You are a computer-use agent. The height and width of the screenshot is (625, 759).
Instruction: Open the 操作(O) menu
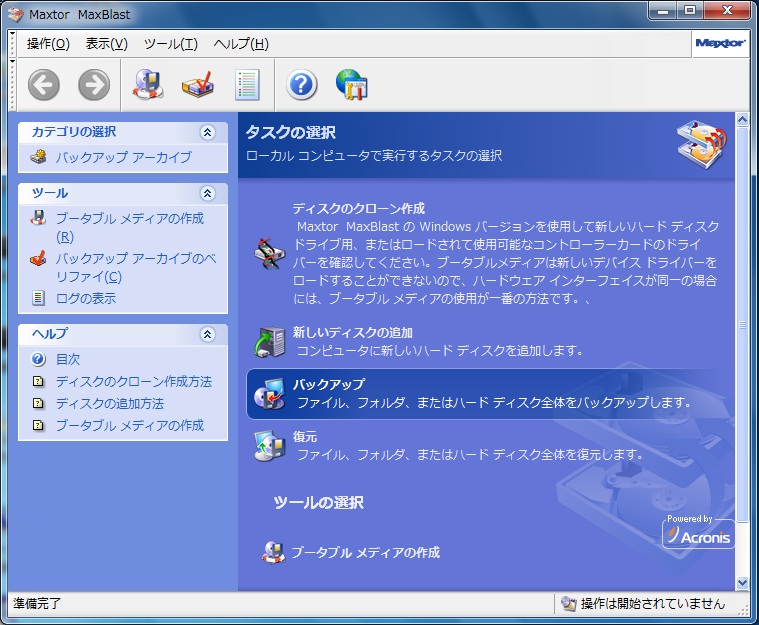coord(48,44)
